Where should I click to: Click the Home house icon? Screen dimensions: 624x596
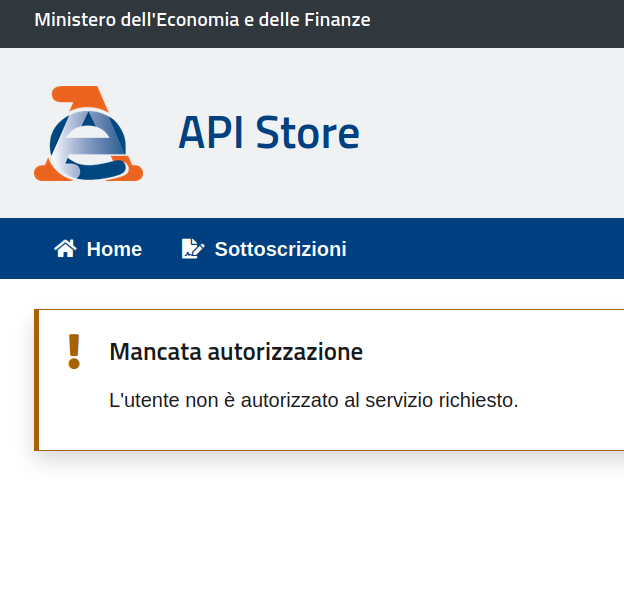[65, 249]
